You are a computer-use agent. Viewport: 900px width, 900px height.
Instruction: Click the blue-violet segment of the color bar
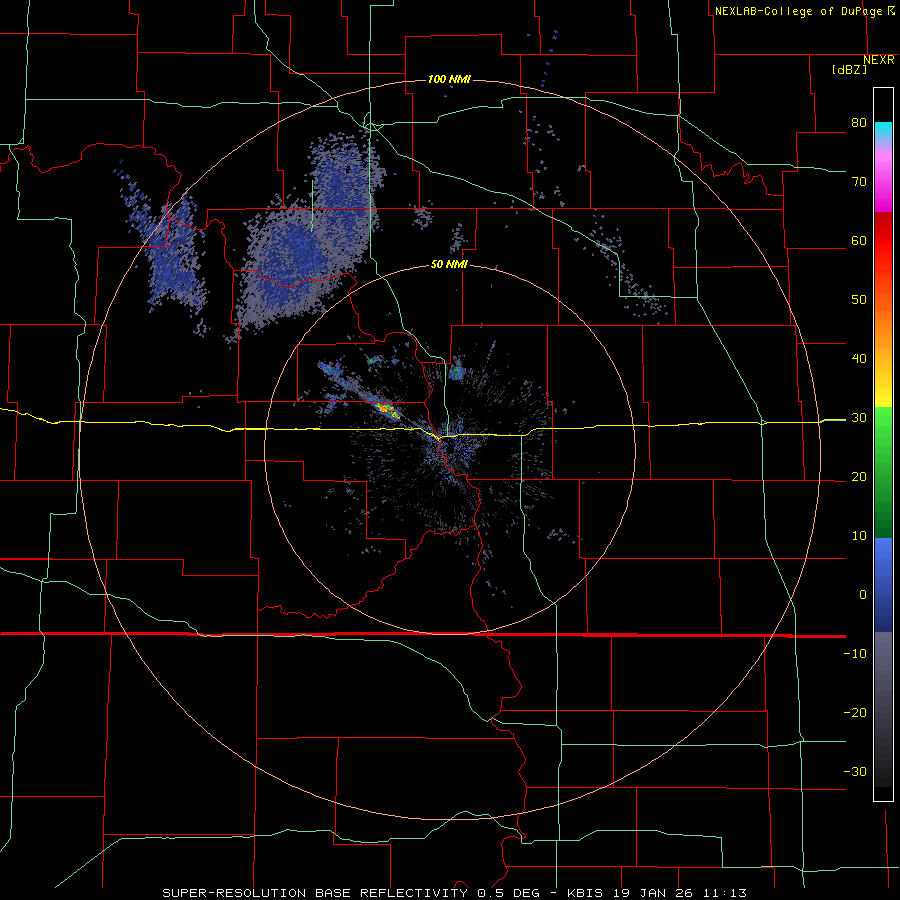pyautogui.click(x=883, y=585)
